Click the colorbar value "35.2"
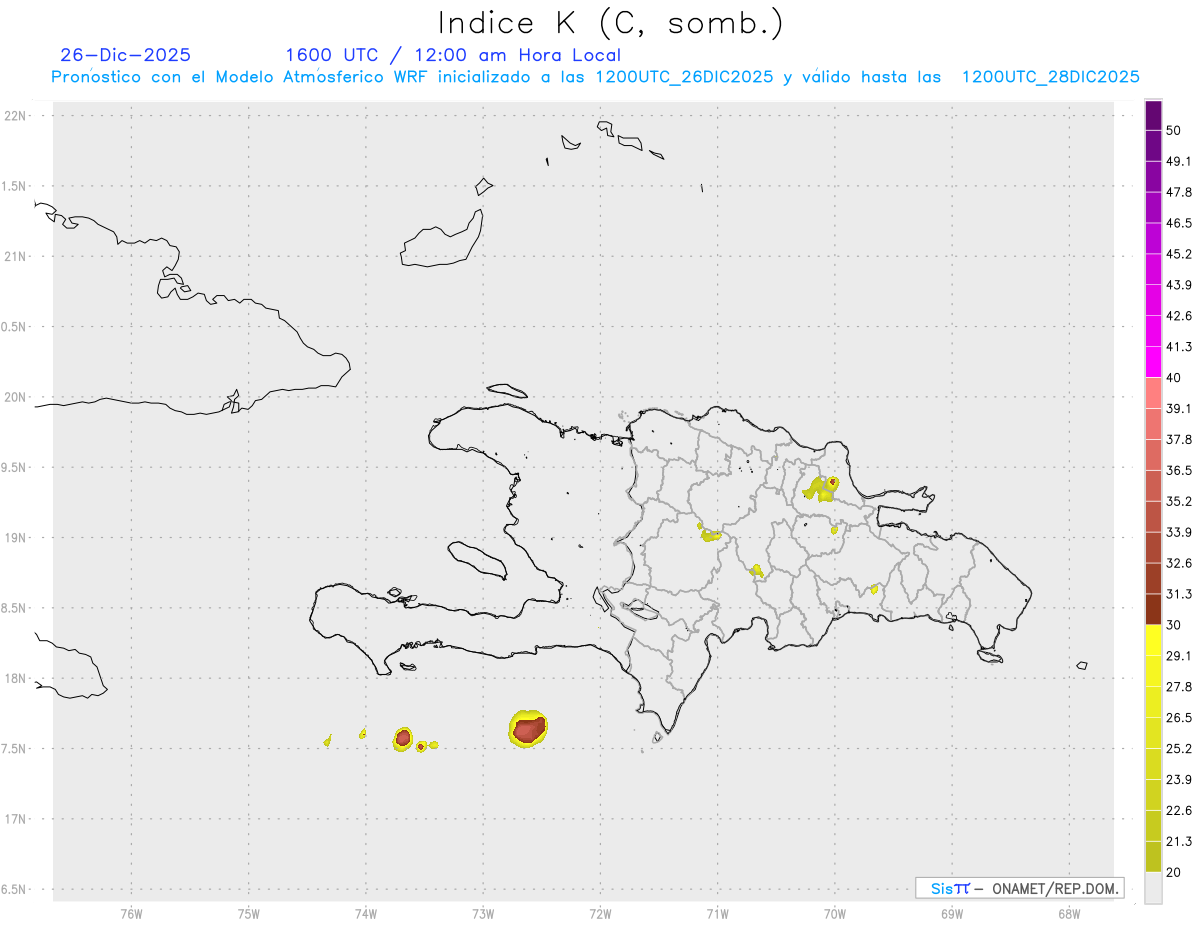Screen dimensions: 1200x927 (1179, 501)
